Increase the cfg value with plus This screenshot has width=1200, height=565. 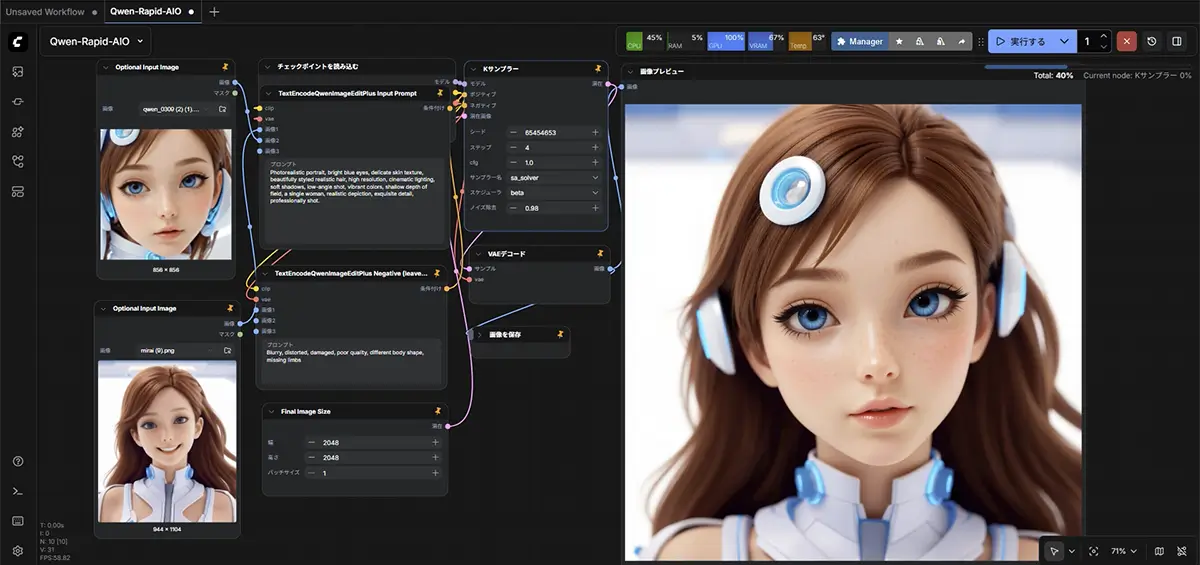pyautogui.click(x=595, y=162)
